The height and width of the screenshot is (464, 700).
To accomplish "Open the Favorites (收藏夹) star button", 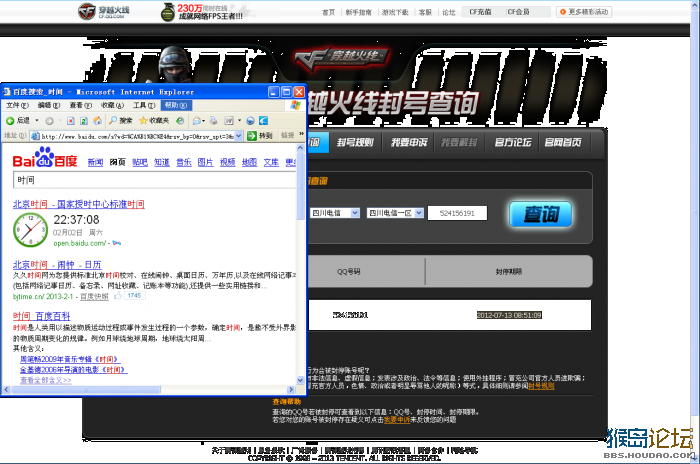I will [154, 121].
